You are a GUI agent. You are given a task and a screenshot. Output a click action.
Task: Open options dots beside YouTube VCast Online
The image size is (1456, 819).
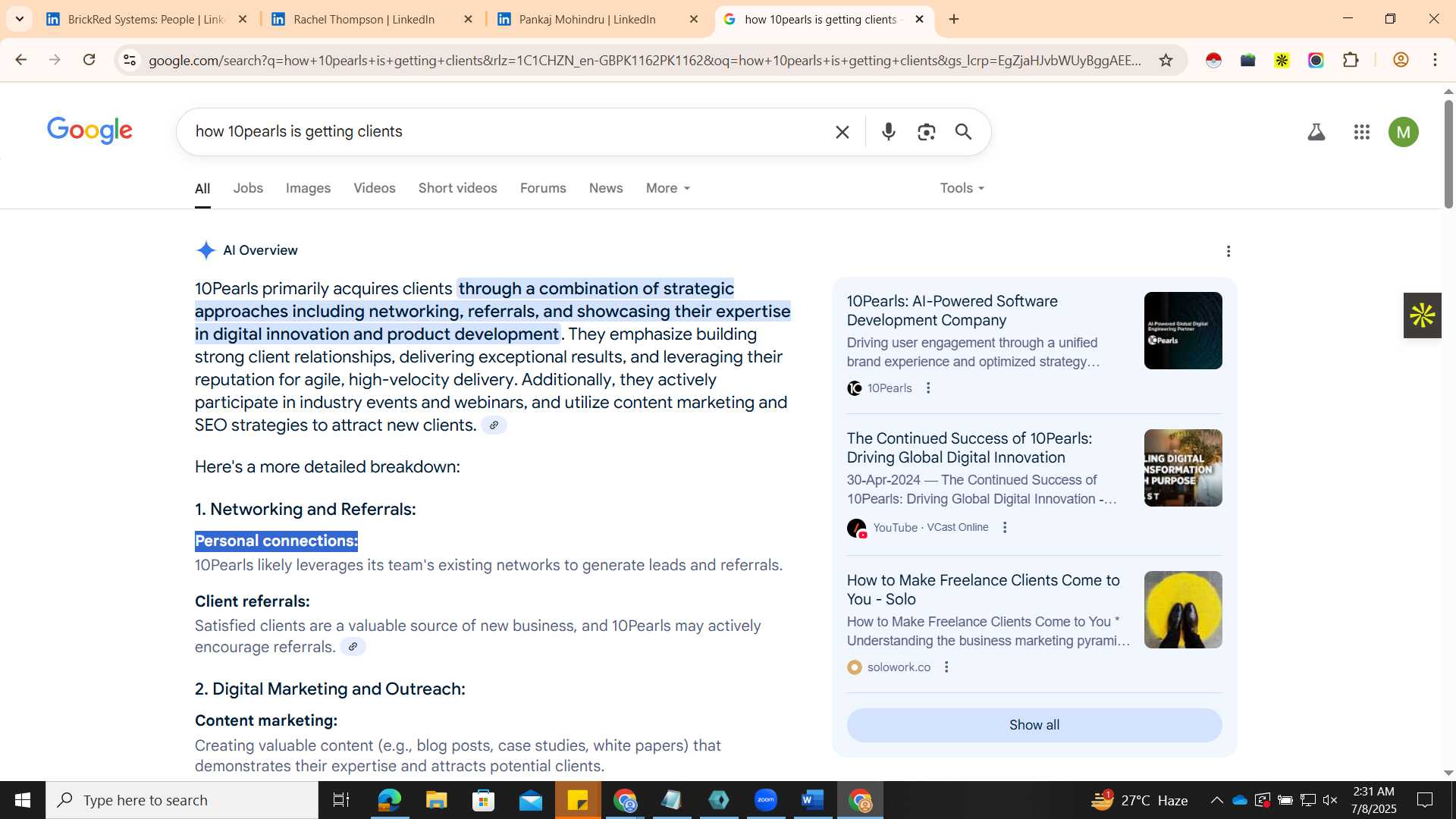coord(1005,528)
